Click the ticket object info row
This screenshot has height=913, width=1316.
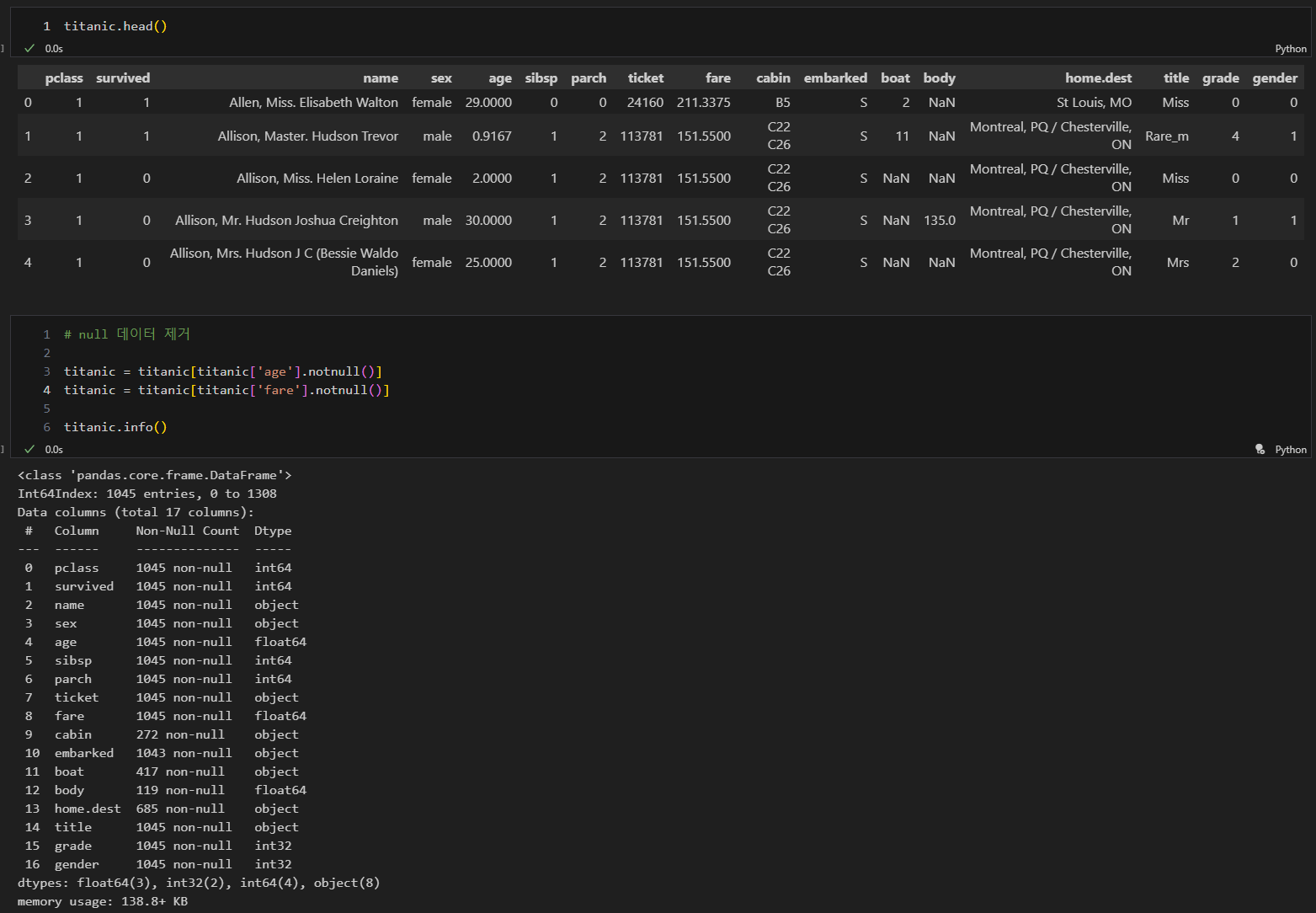[x=162, y=697]
